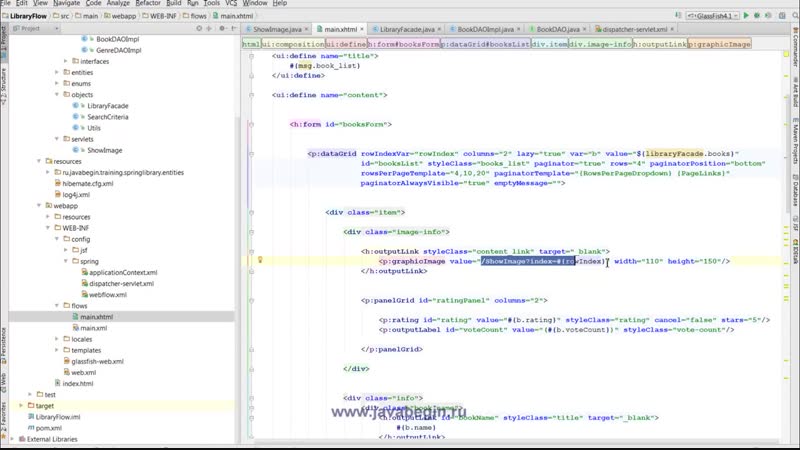Switch to LibraryFacade.java tab

[407, 29]
